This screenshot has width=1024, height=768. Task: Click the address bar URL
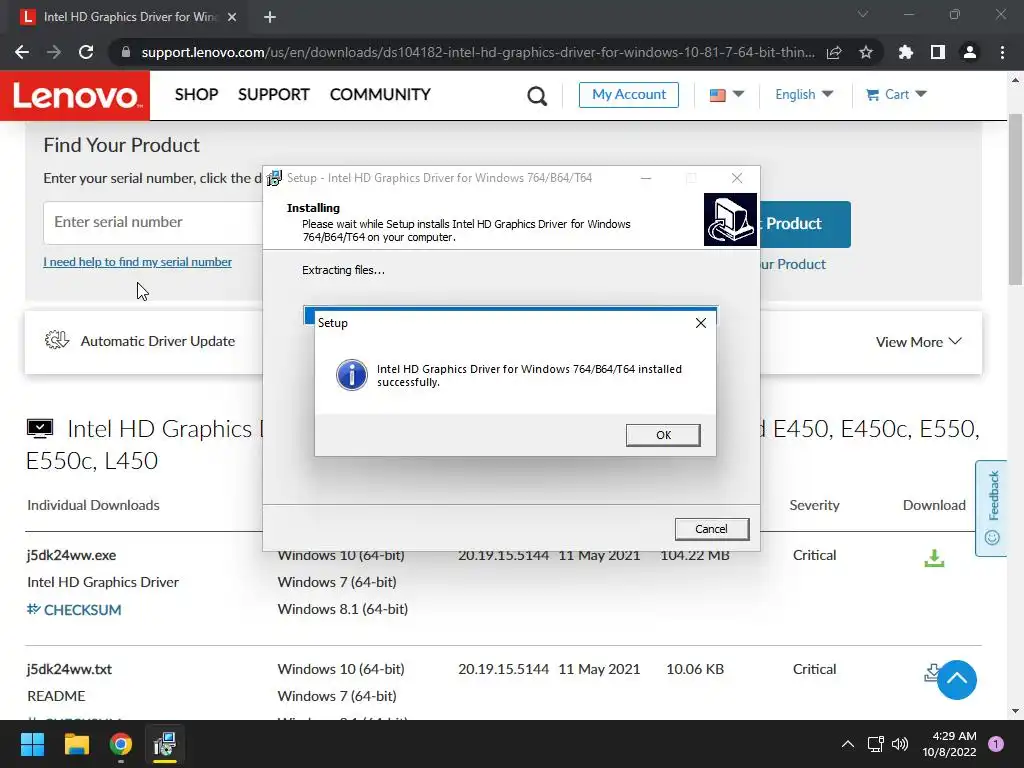[x=477, y=52]
